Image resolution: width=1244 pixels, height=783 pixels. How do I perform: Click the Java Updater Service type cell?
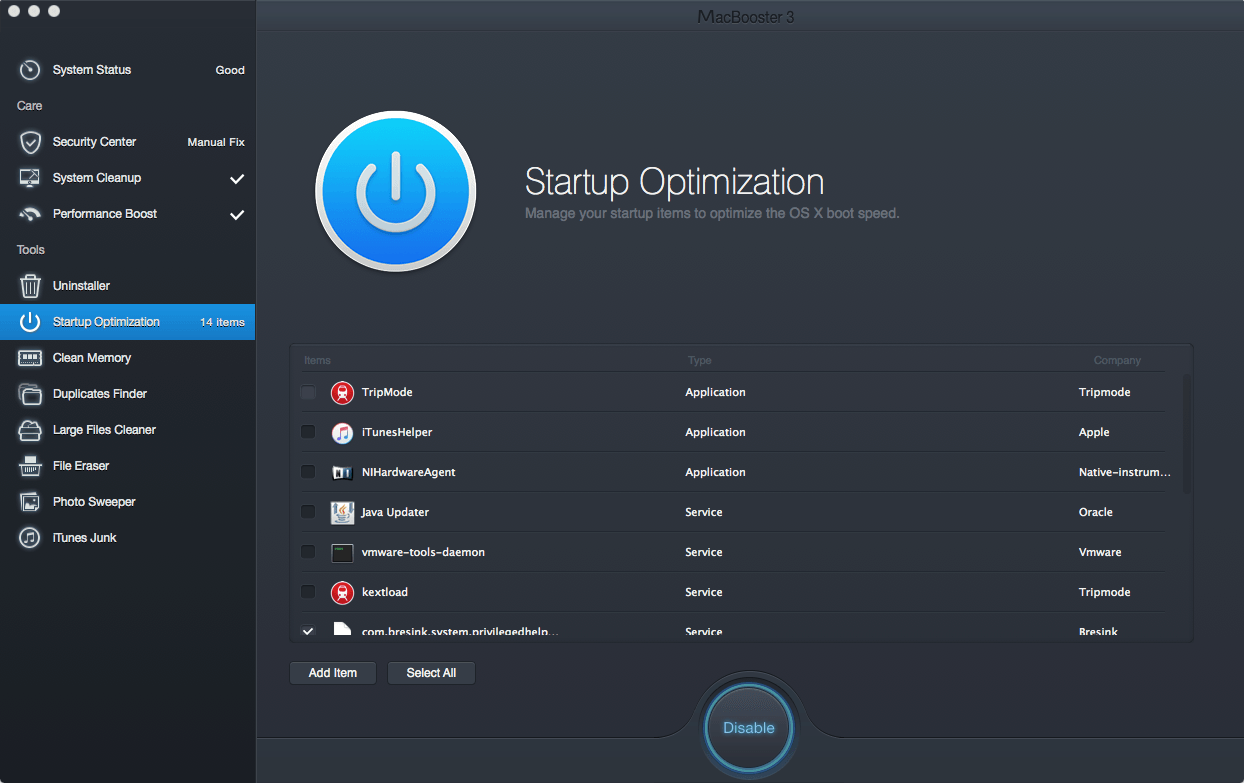704,512
